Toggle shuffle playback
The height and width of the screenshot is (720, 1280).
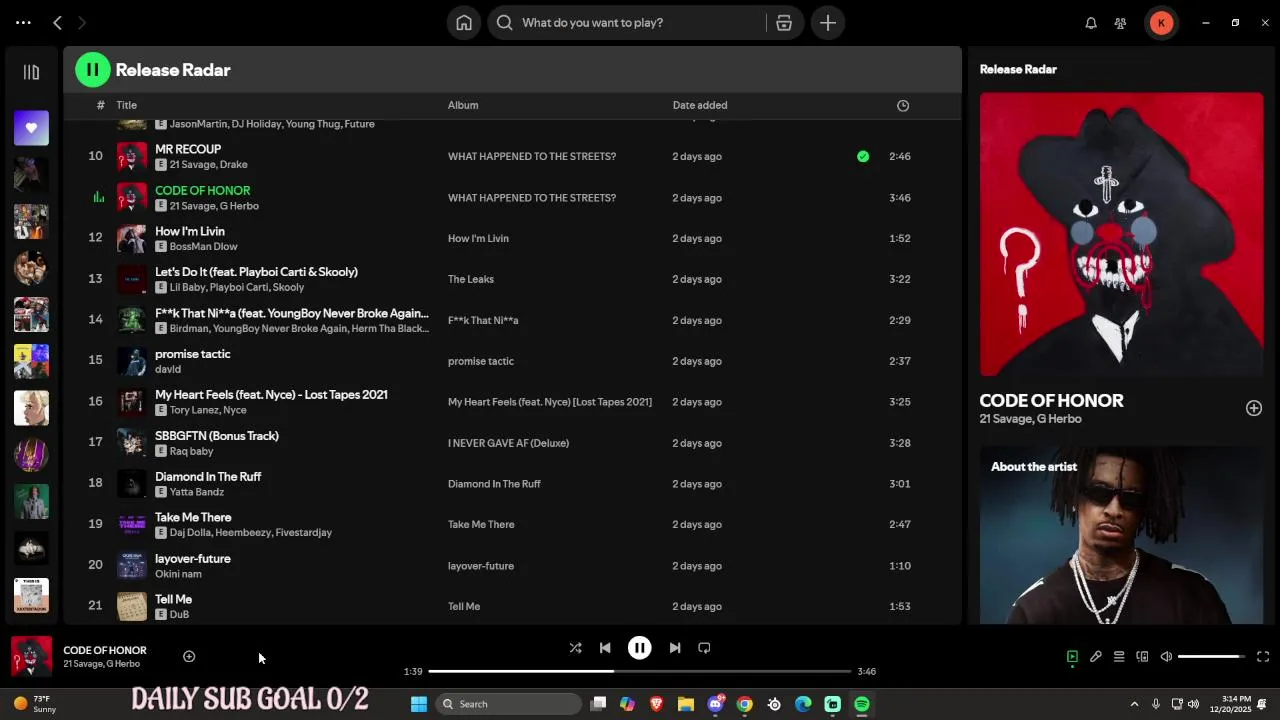pos(575,648)
